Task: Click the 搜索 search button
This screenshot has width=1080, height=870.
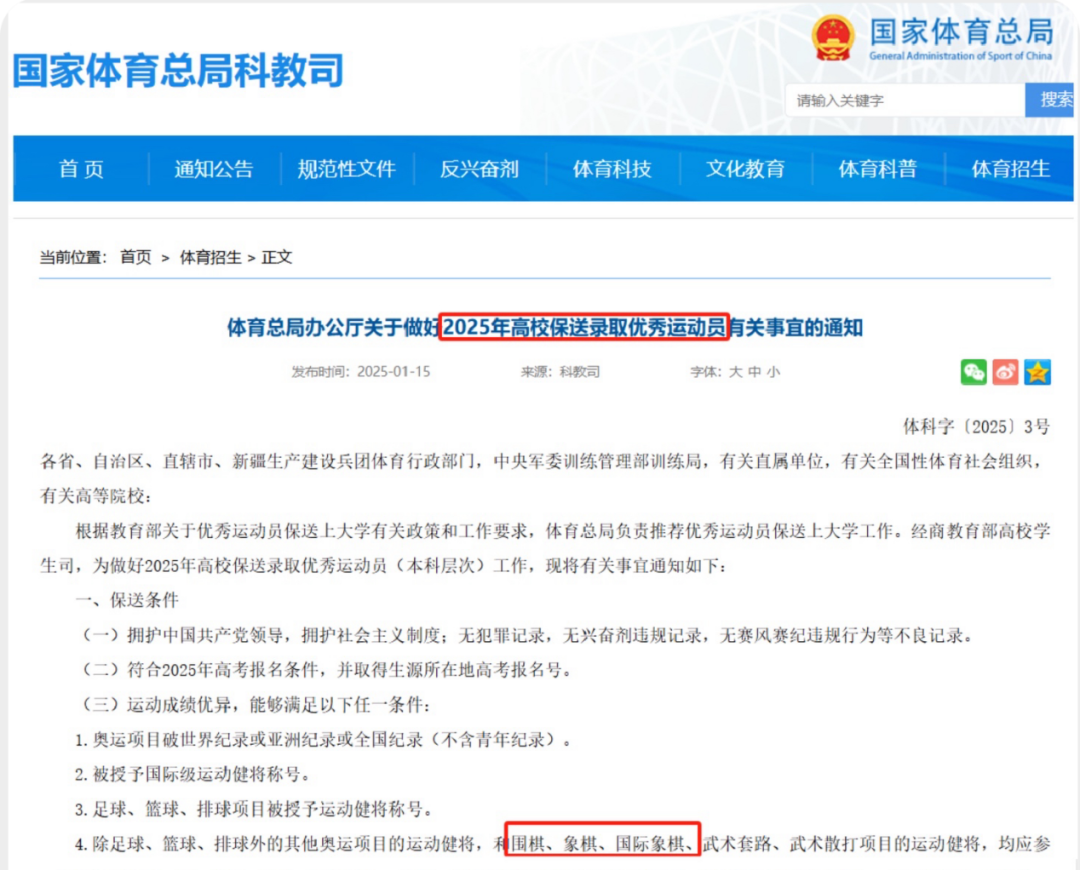Action: pos(1052,100)
